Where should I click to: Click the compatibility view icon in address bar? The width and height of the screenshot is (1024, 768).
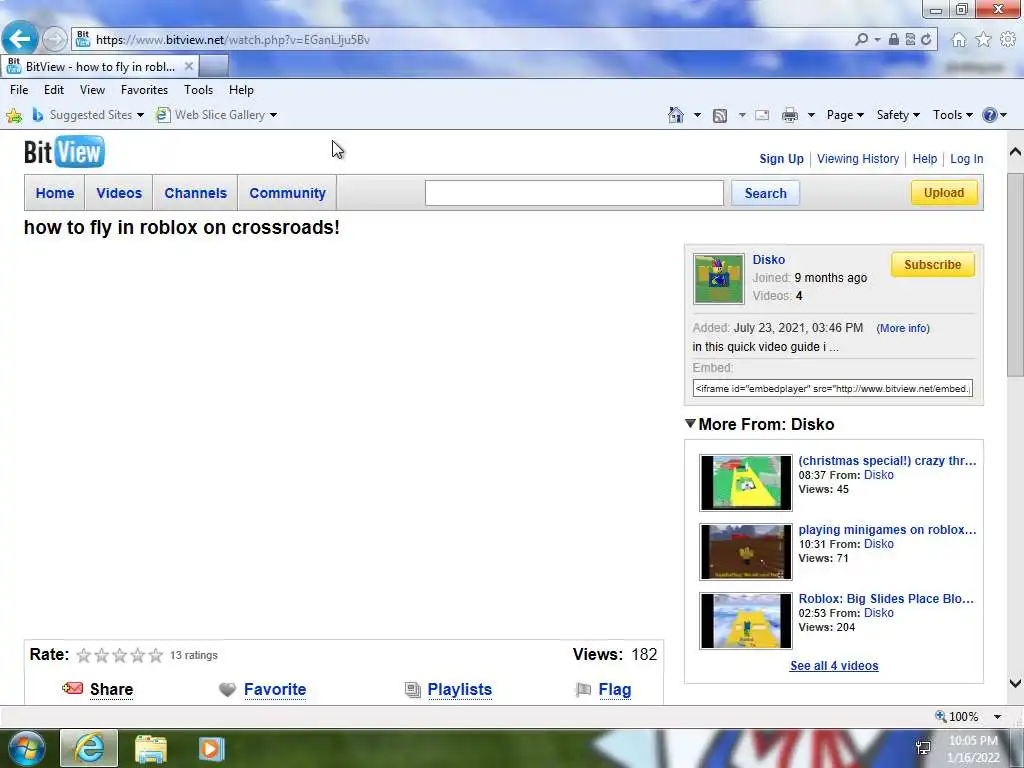coord(910,39)
